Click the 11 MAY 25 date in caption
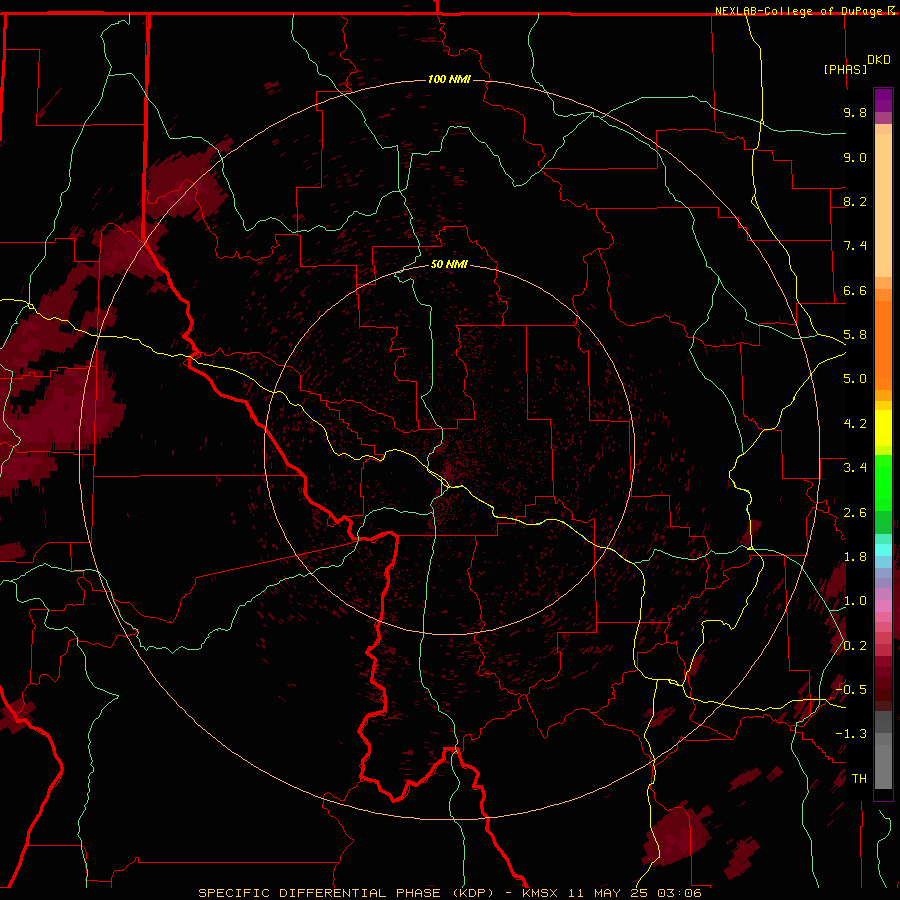The width and height of the screenshot is (900, 900). pos(610,893)
